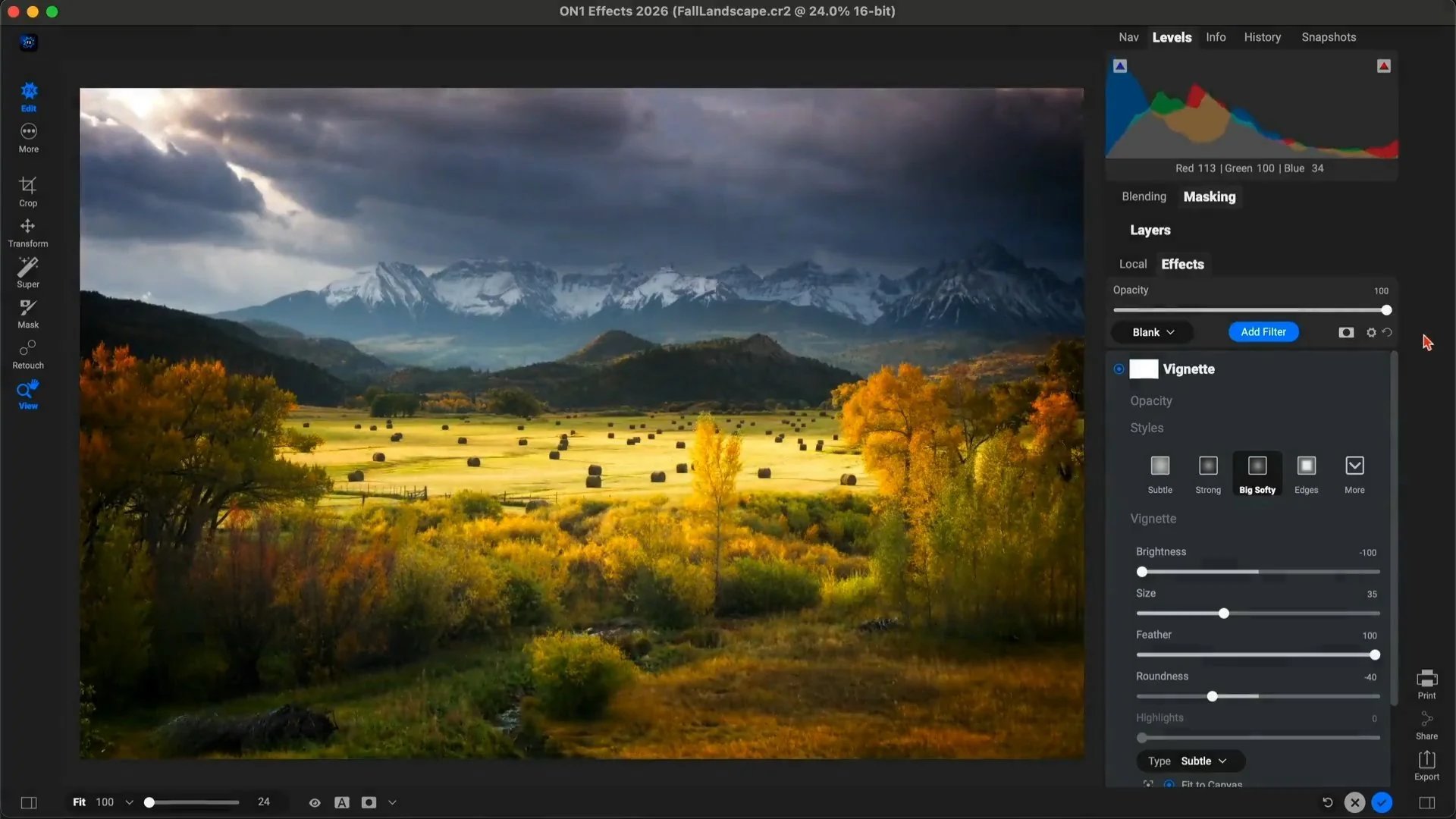The height and width of the screenshot is (819, 1456).
Task: Select the View zoom tool
Action: [28, 395]
